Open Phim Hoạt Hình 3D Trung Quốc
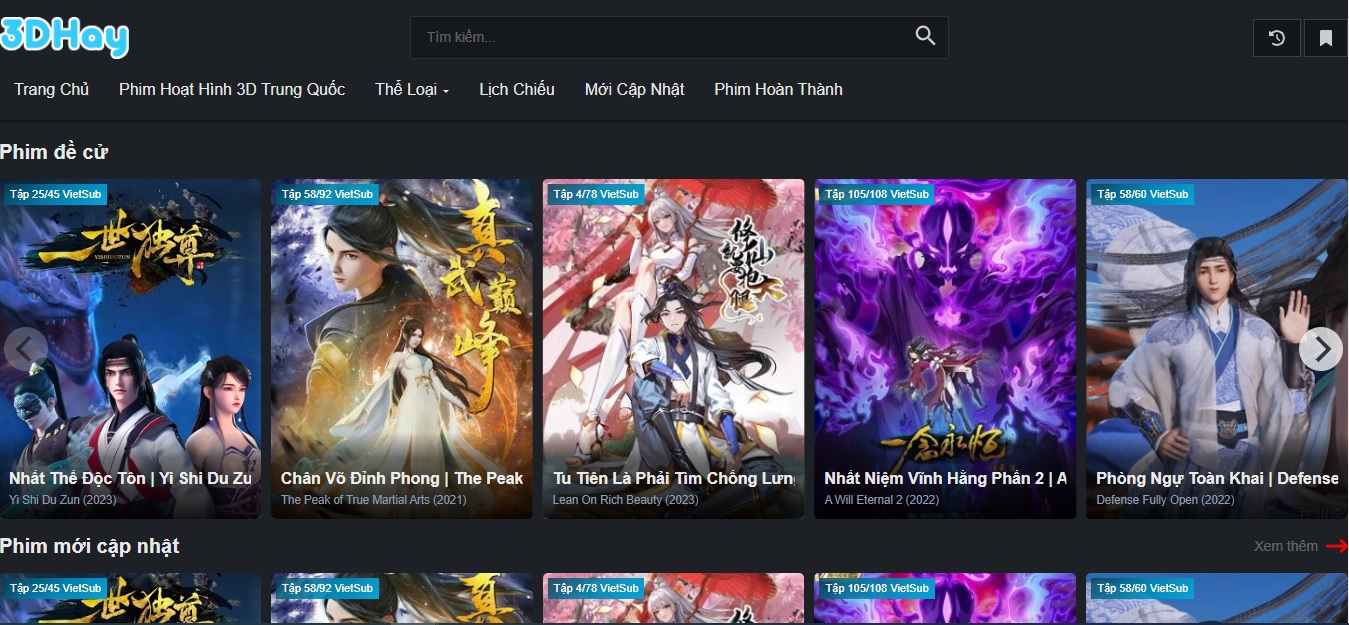Image resolution: width=1349 pixels, height=625 pixels. tap(232, 89)
